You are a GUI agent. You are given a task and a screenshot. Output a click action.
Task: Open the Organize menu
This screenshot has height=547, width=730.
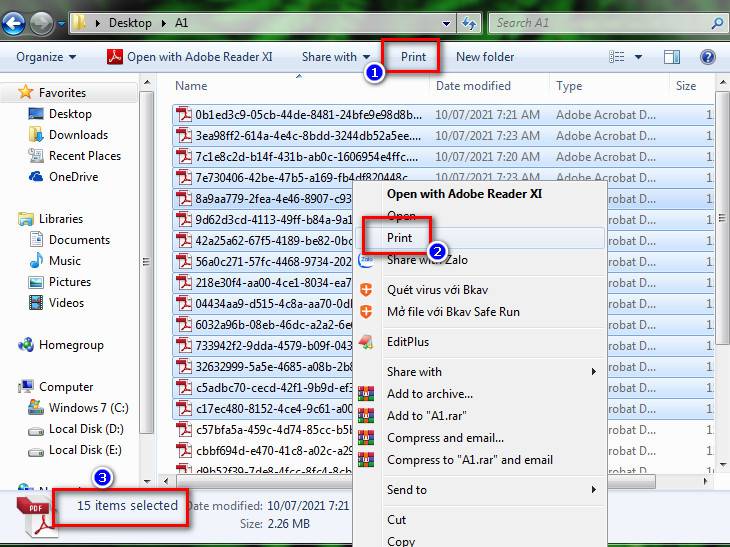(46, 57)
